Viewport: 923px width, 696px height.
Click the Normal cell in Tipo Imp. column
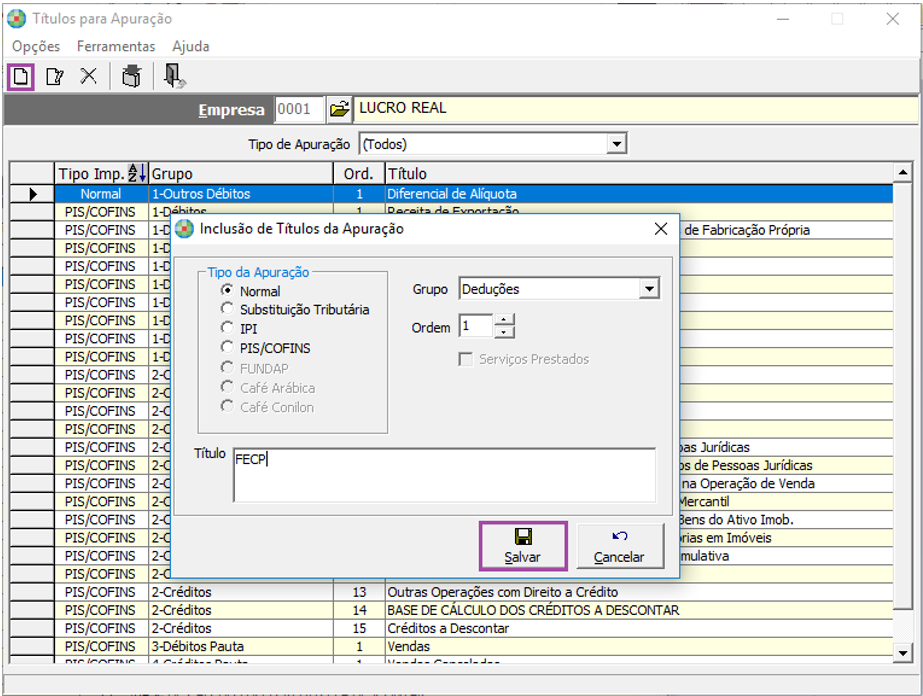coord(101,194)
